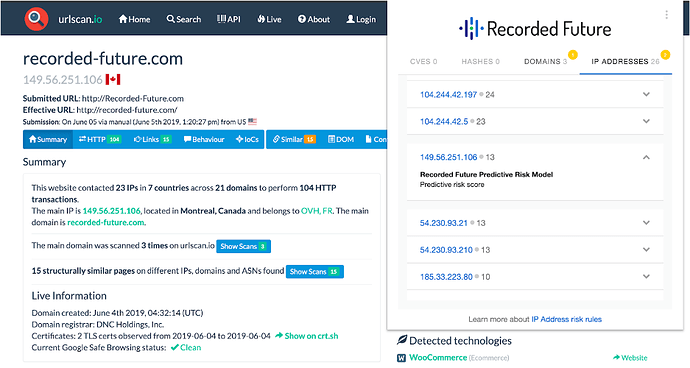Click the WooCommerce technology link
Image resolution: width=690 pixels, height=368 pixels.
pyautogui.click(x=438, y=357)
